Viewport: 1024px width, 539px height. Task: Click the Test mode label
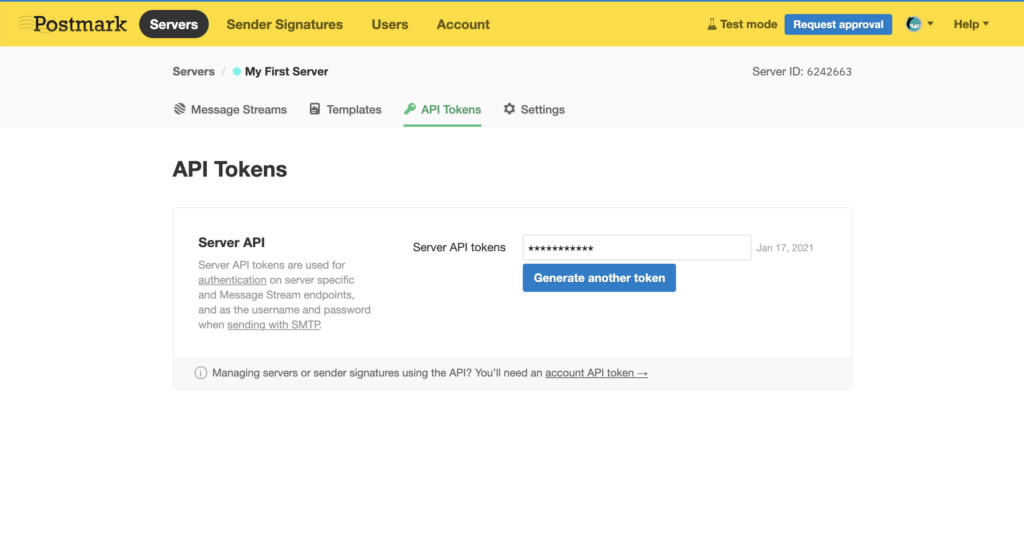coord(748,24)
